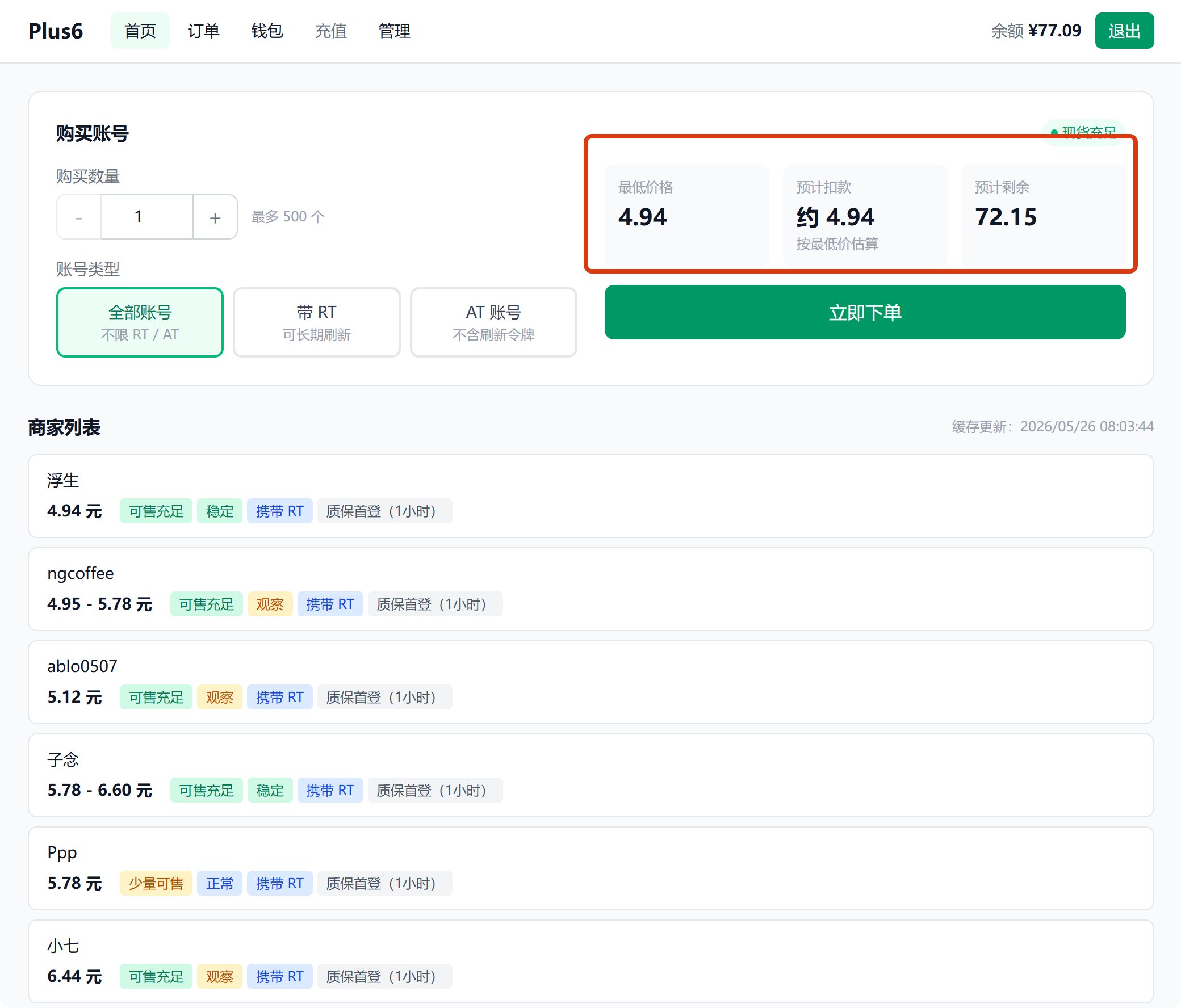Select 全部账号 account type
Viewport: 1181px width, 1008px height.
(140, 322)
